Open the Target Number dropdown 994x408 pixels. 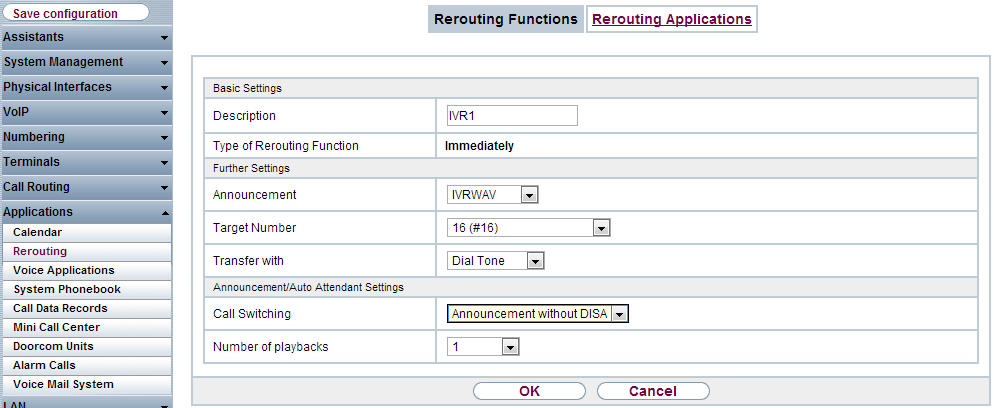[x=529, y=228]
